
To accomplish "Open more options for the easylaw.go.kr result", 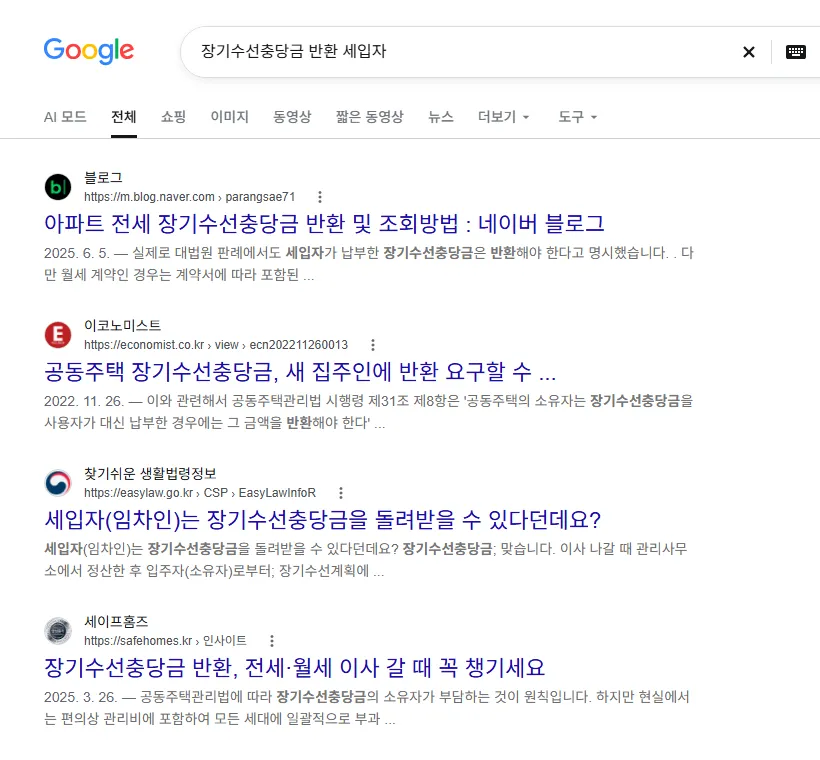I will pyautogui.click(x=340, y=493).
